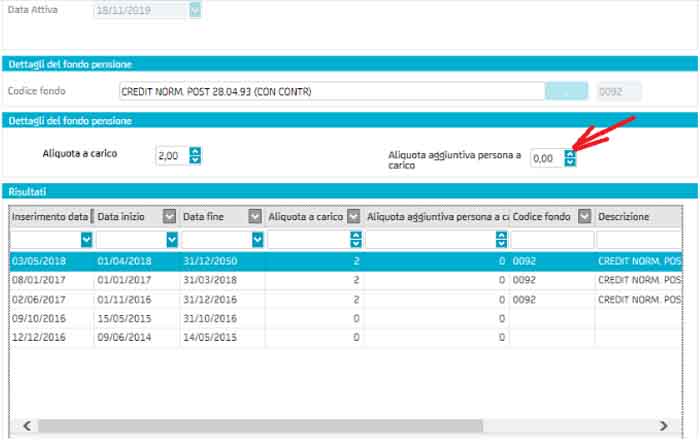Click the Aliquota aggiuntiva value field showing 0,00
This screenshot has width=700, height=441.
coord(545,158)
